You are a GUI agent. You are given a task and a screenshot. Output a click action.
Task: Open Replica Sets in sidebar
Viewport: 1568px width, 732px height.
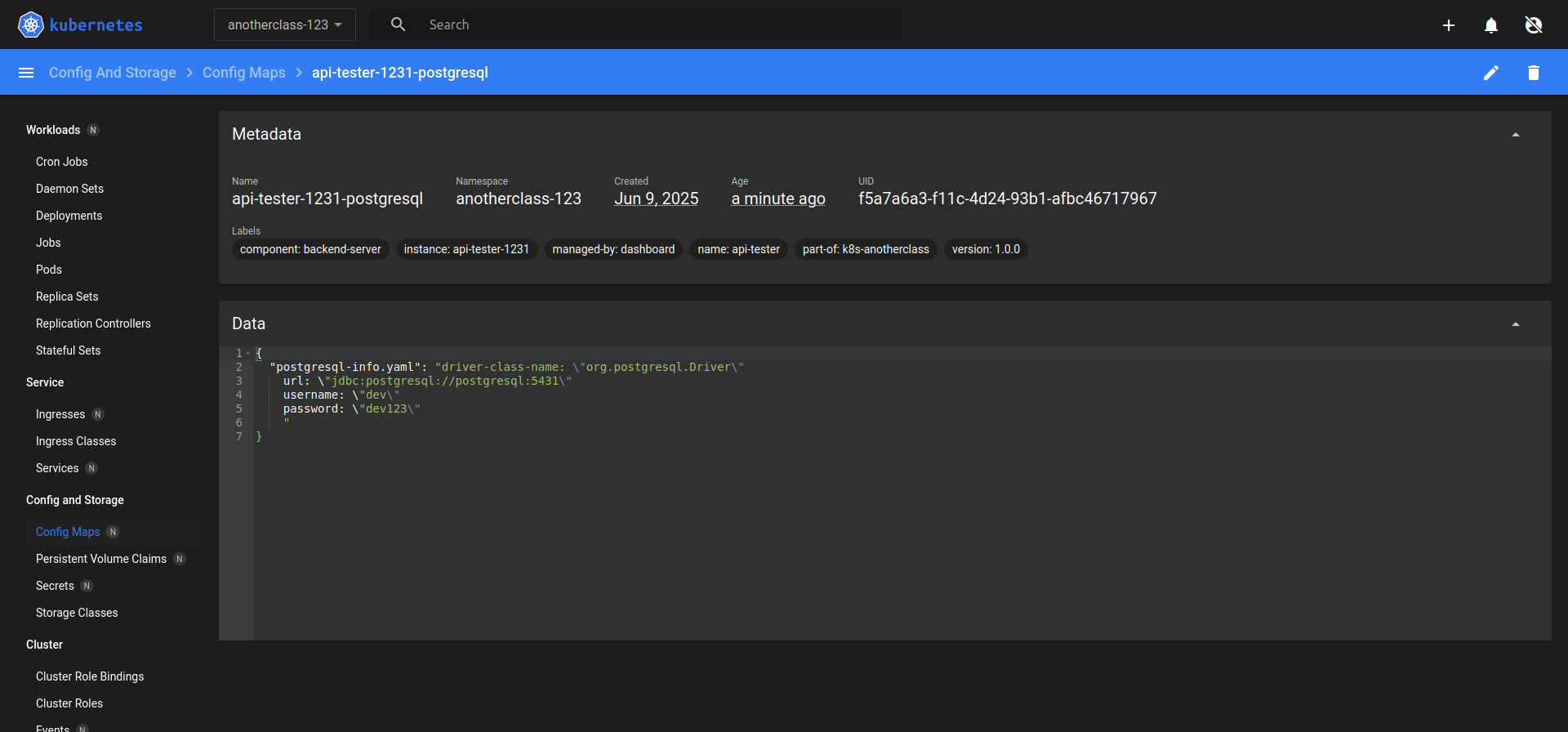tap(67, 297)
